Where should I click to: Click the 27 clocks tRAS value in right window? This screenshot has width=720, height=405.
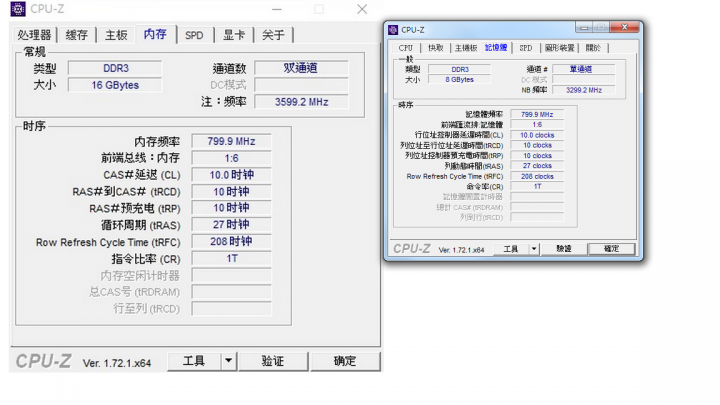coord(537,166)
